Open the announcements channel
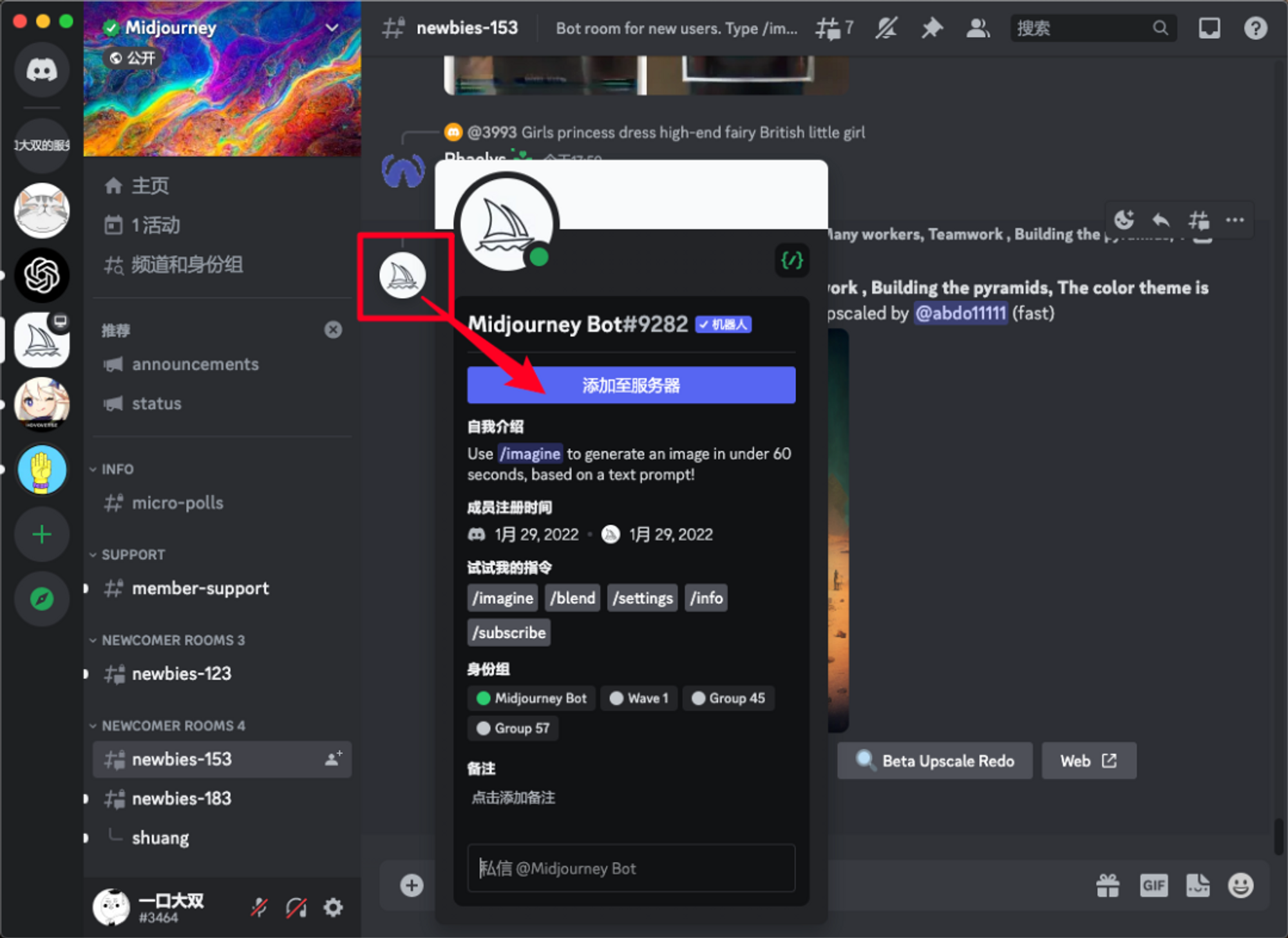This screenshot has height=938, width=1288. pyautogui.click(x=194, y=364)
